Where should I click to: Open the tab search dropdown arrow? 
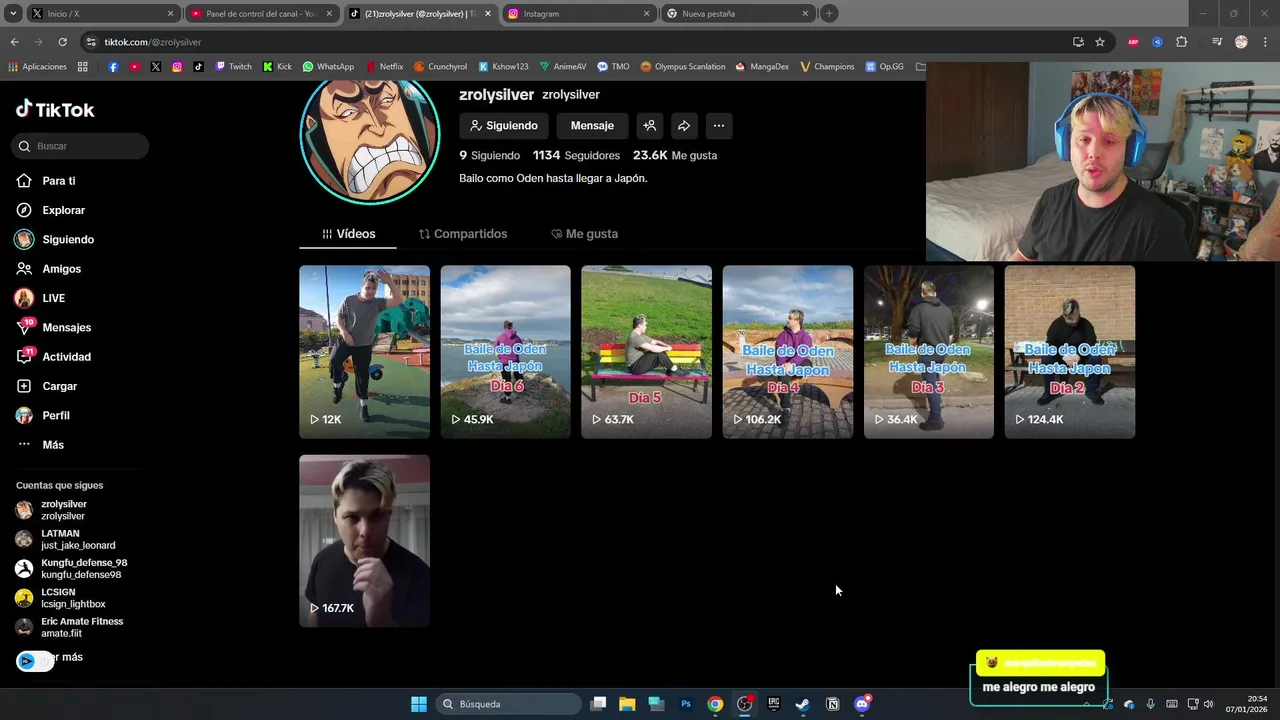(x=13, y=14)
